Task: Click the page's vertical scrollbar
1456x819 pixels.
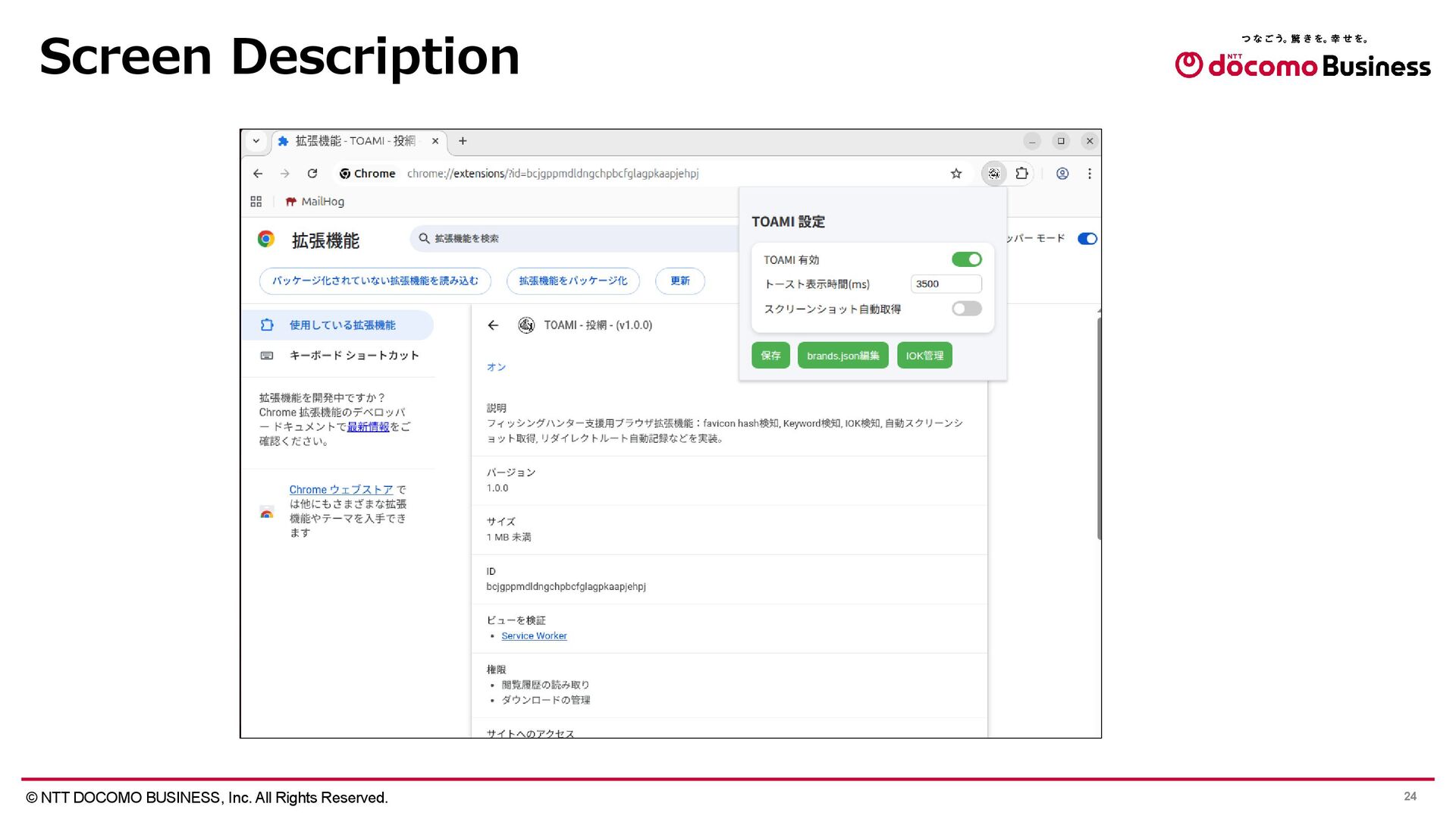Action: tap(1098, 428)
